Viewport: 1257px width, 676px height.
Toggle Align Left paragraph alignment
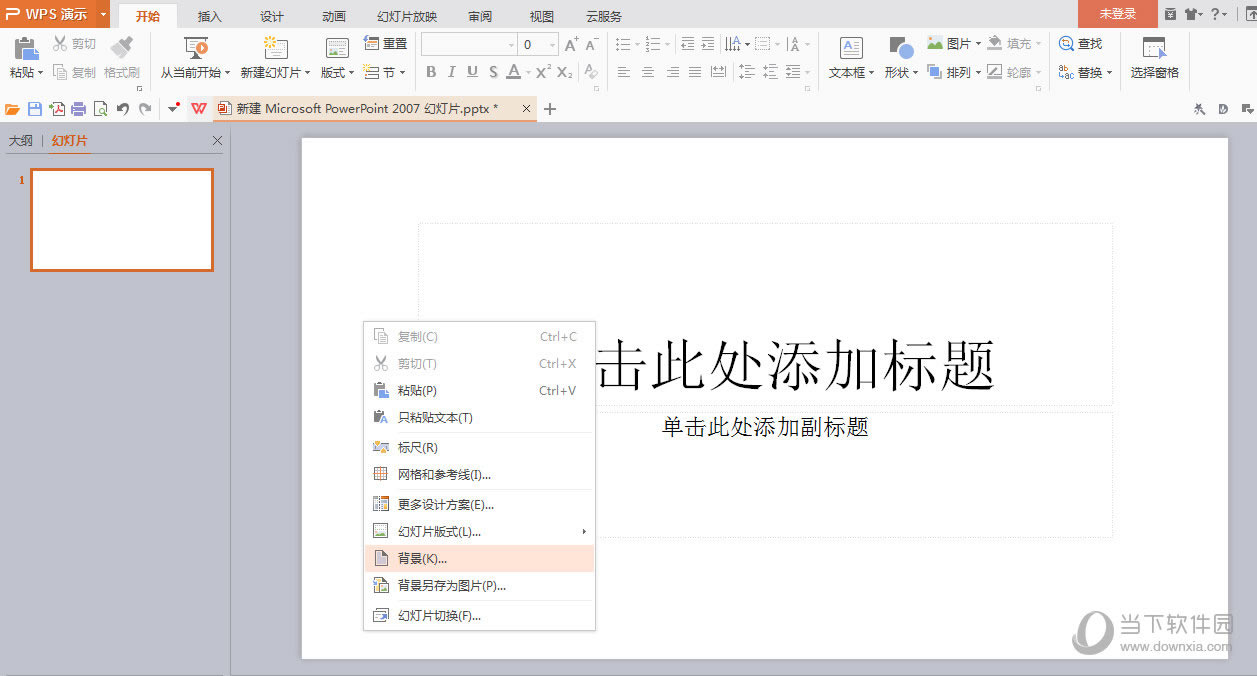(624, 72)
